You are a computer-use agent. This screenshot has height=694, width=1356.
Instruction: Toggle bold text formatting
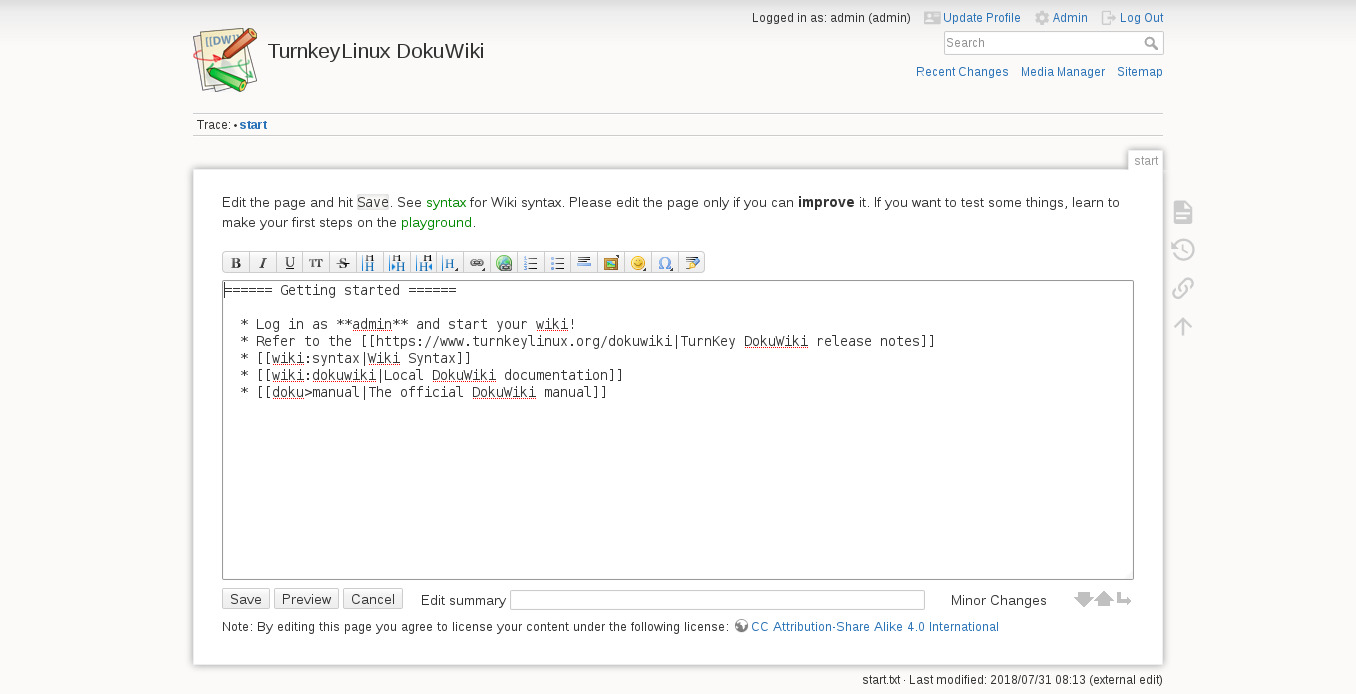(x=236, y=263)
